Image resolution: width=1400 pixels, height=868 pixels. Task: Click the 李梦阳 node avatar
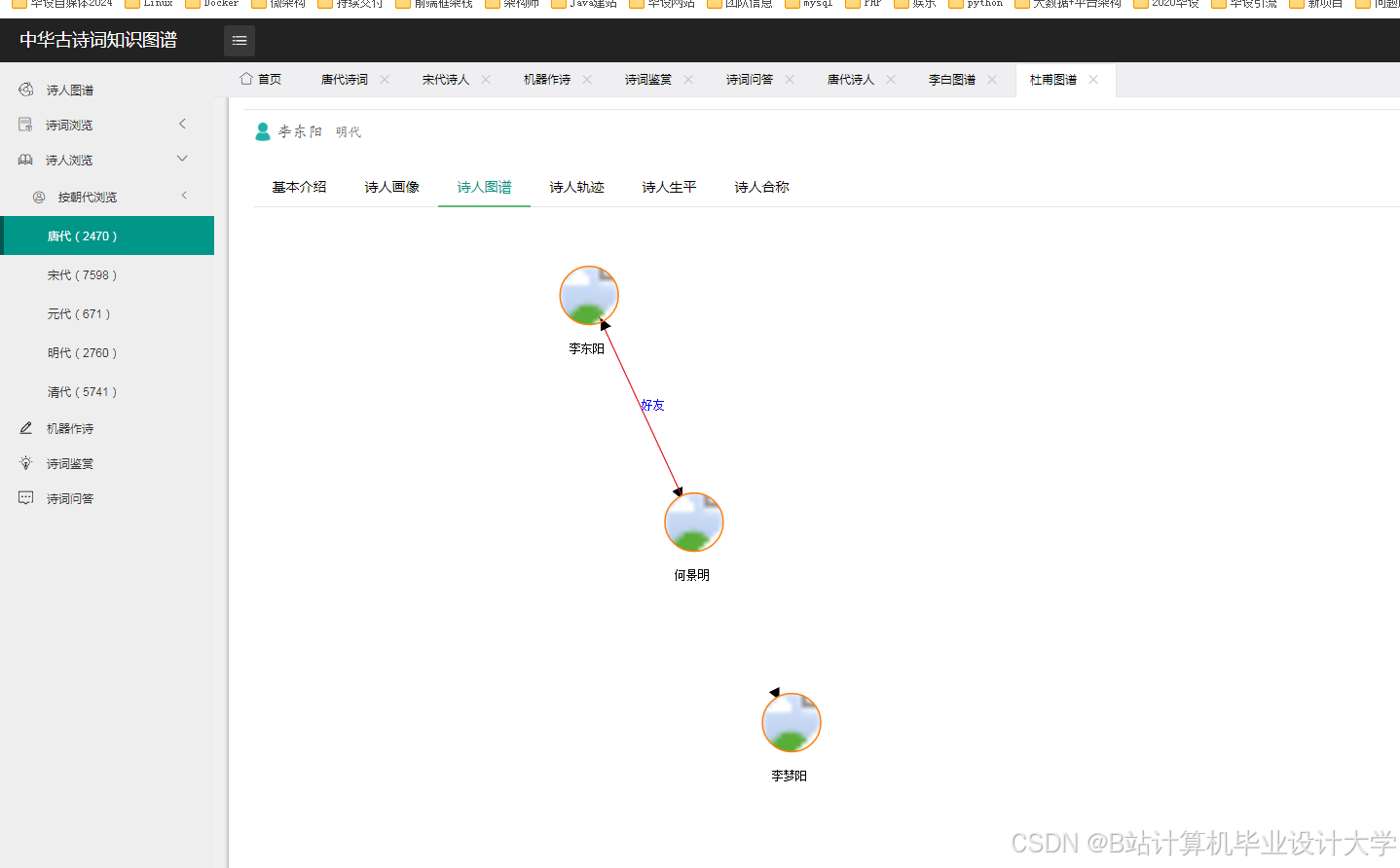point(791,722)
